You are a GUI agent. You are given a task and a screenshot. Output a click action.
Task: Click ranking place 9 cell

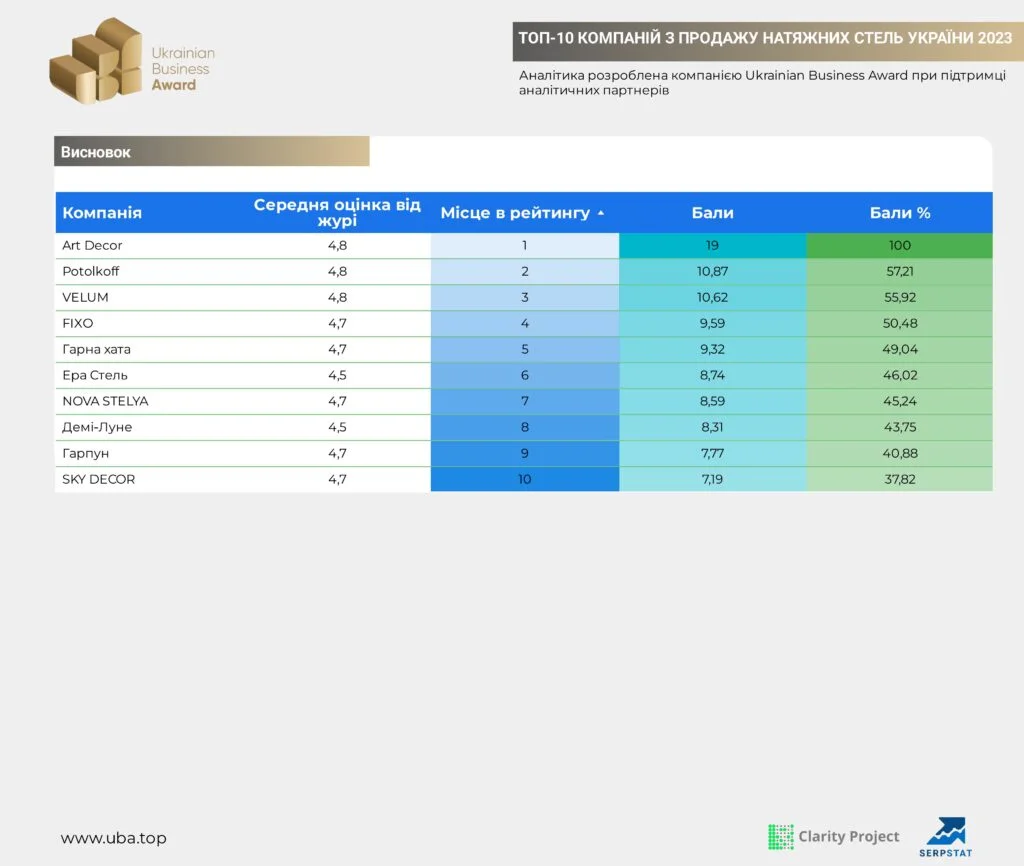click(525, 453)
